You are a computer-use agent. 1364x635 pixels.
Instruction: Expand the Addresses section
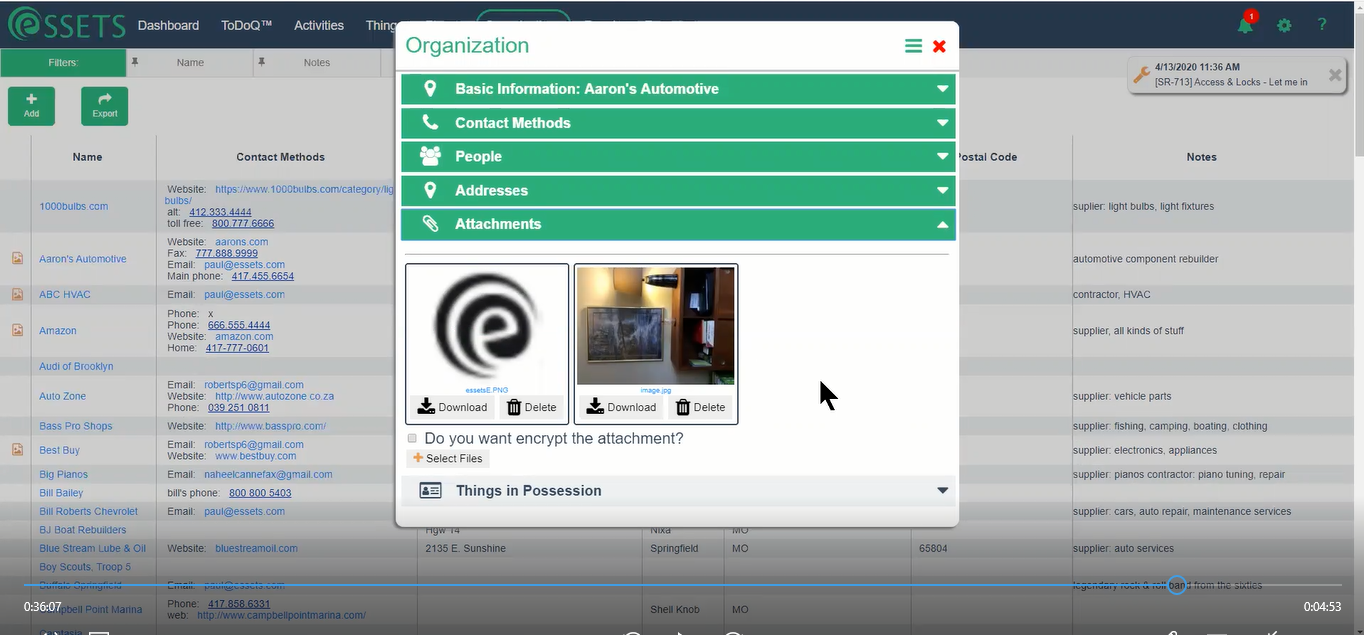678,191
